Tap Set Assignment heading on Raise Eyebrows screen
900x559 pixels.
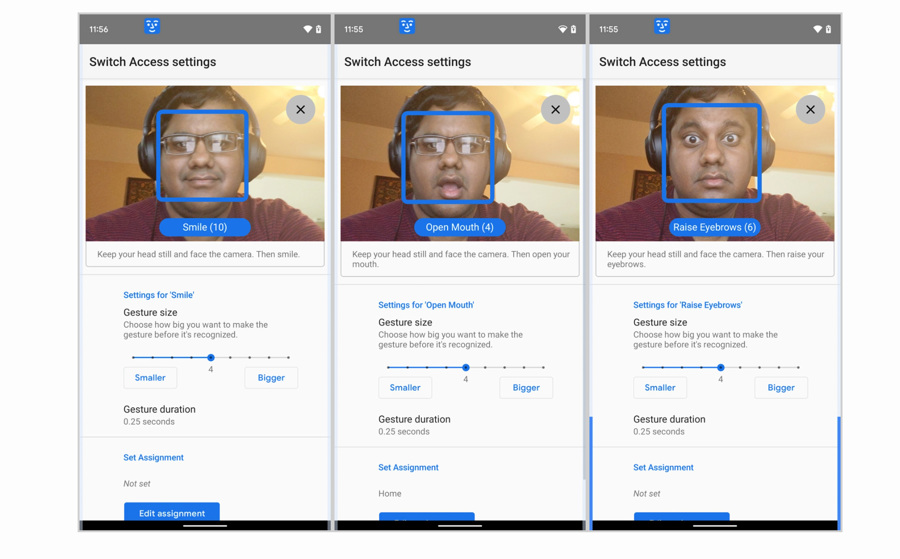(663, 467)
